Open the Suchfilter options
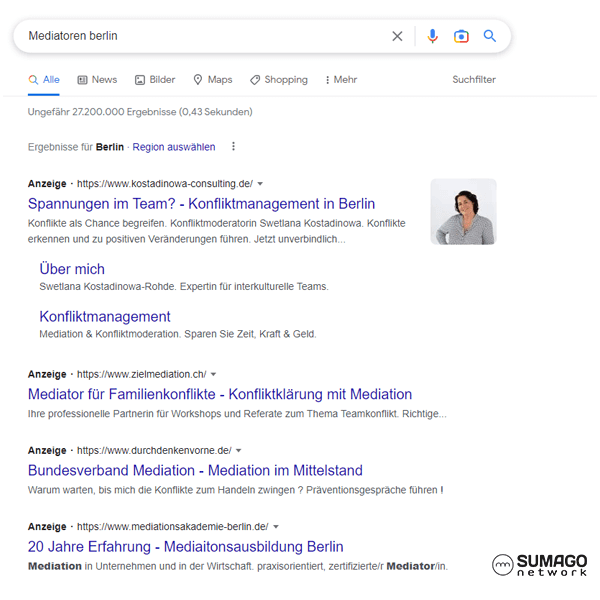 pos(474,80)
